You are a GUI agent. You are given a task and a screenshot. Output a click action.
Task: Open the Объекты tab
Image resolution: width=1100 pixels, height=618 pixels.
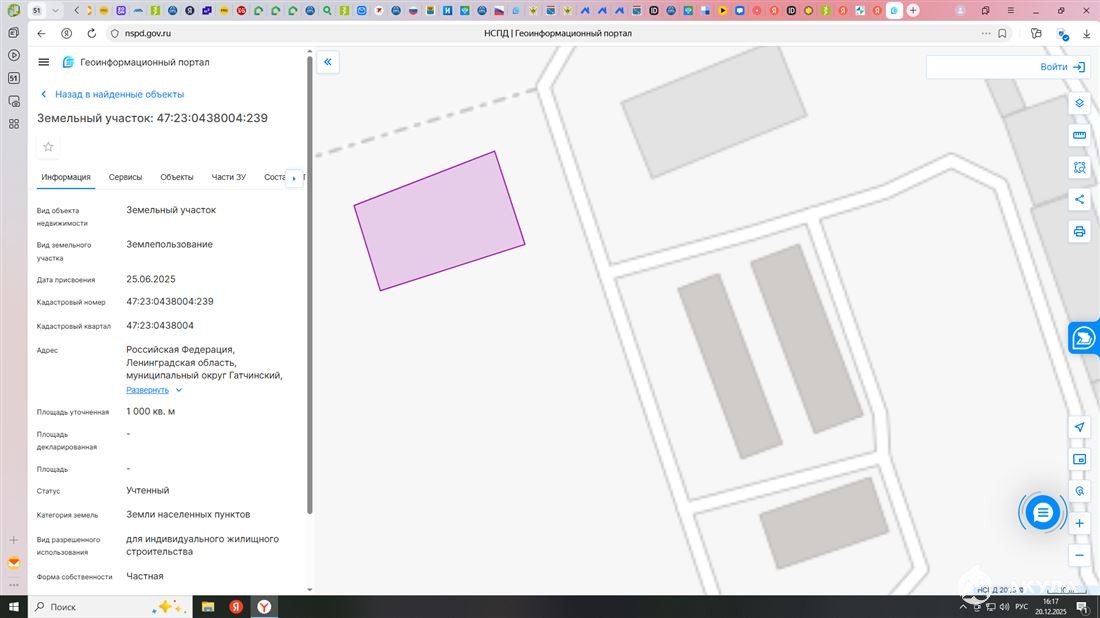pos(177,177)
